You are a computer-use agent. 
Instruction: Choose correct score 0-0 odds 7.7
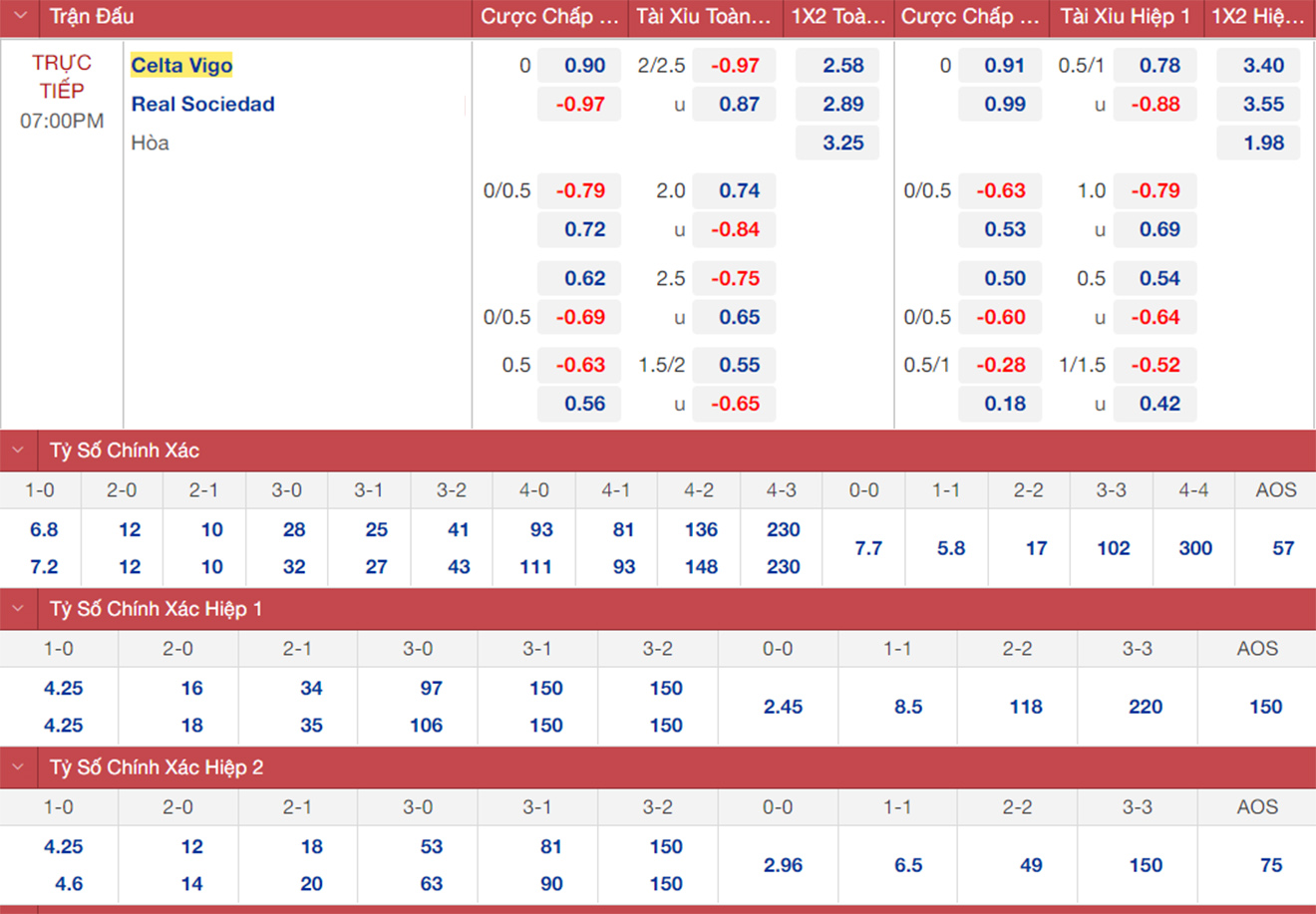coord(867,548)
